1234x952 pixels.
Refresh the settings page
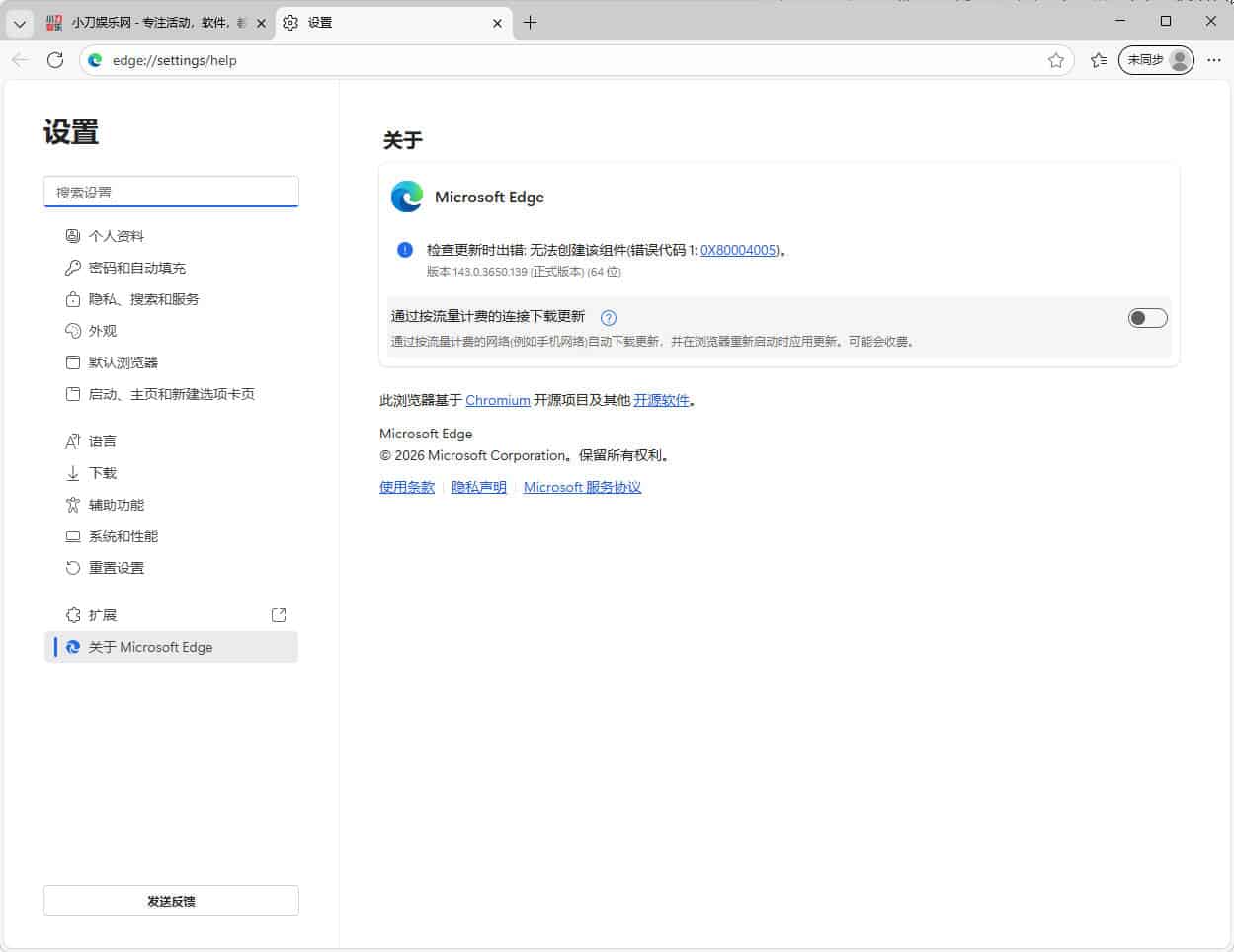55,60
